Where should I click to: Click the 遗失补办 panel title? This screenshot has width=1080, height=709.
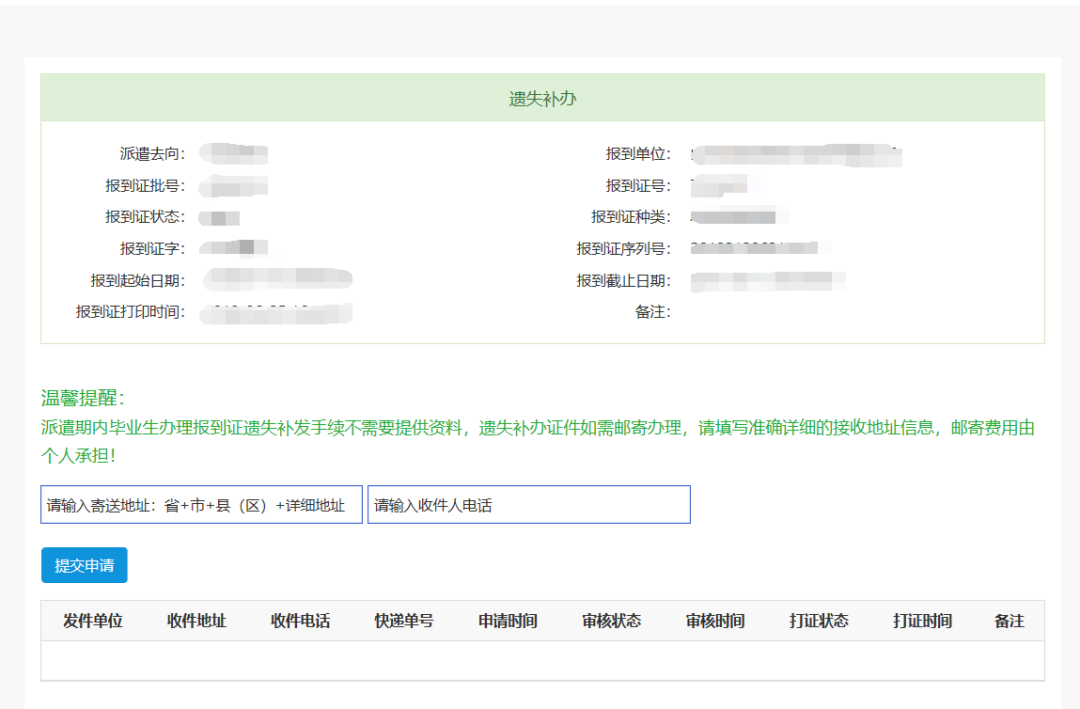(x=543, y=99)
